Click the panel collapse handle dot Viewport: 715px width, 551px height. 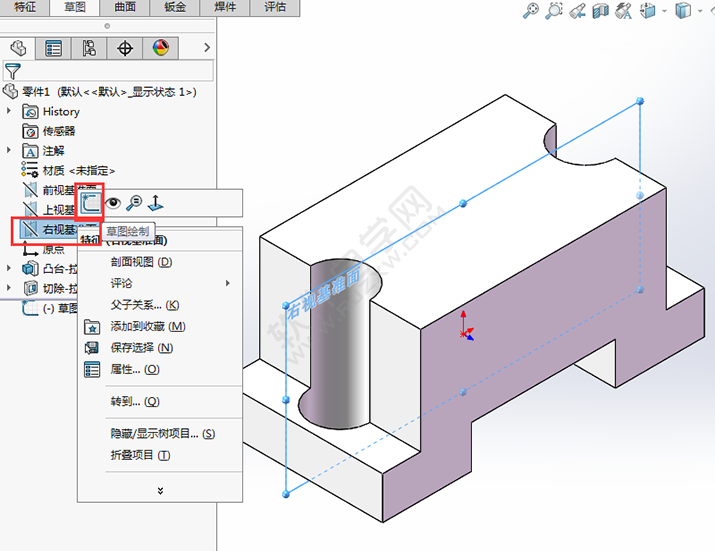(107, 26)
